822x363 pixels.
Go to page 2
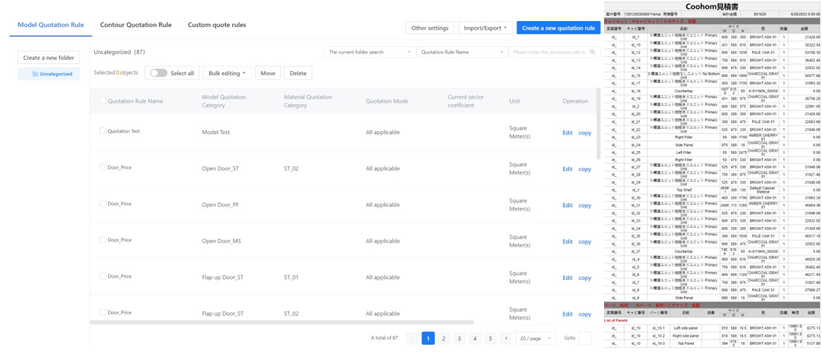(444, 338)
